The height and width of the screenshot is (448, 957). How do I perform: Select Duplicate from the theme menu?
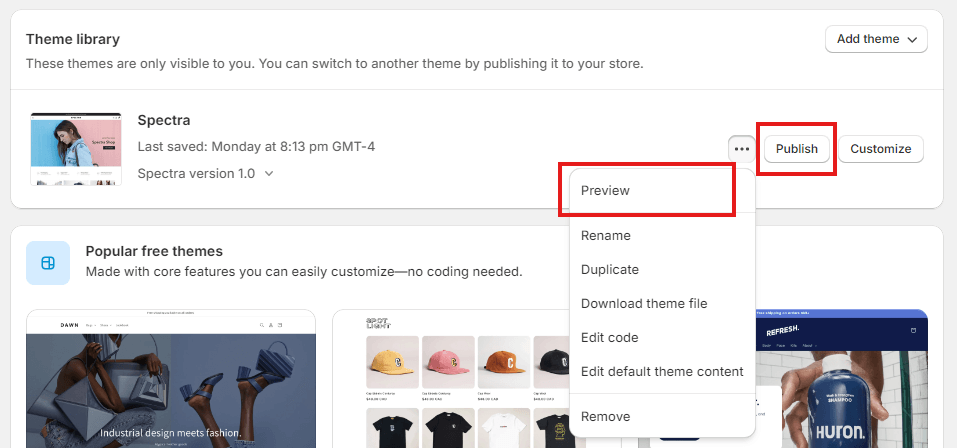click(x=609, y=270)
